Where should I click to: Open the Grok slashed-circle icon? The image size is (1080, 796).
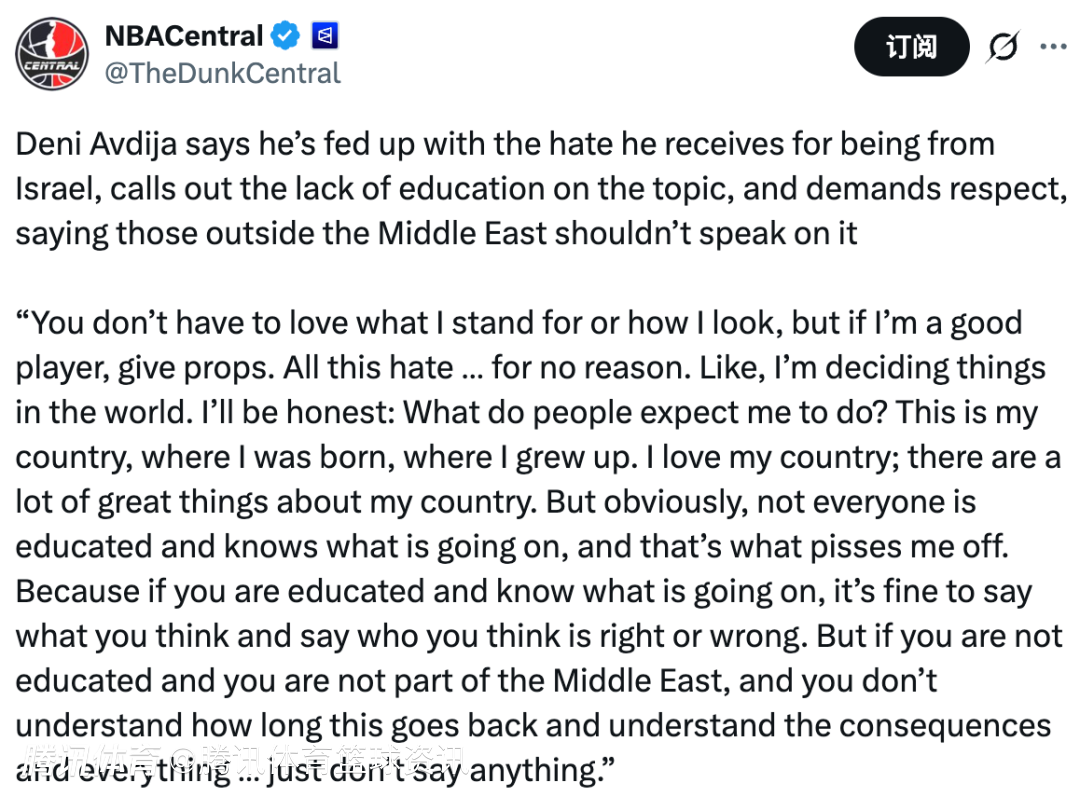(x=1001, y=47)
